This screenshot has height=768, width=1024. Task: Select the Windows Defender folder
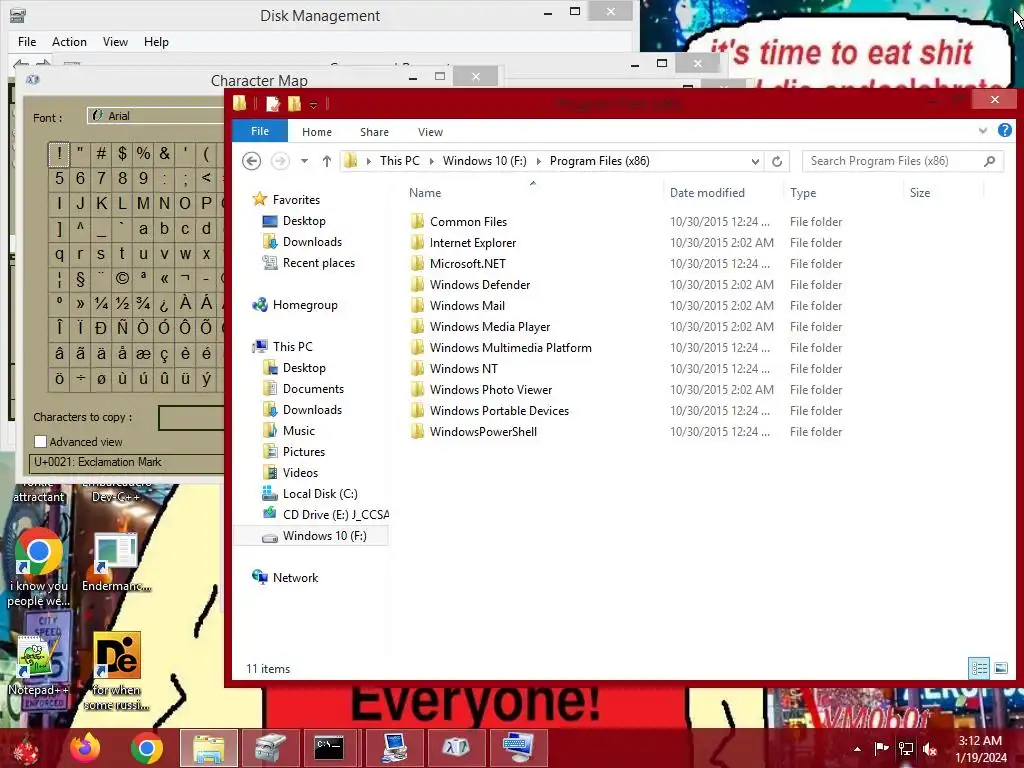point(480,285)
